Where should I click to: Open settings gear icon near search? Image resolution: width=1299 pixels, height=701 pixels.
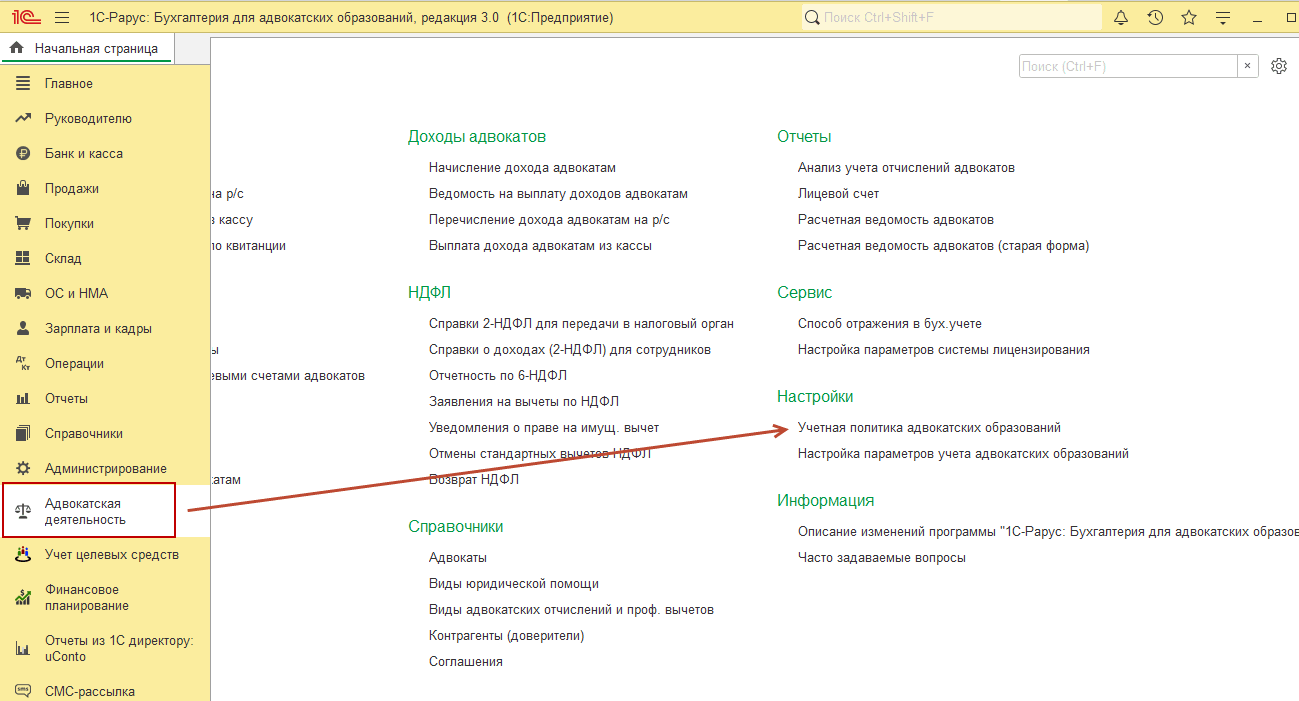pyautogui.click(x=1278, y=66)
